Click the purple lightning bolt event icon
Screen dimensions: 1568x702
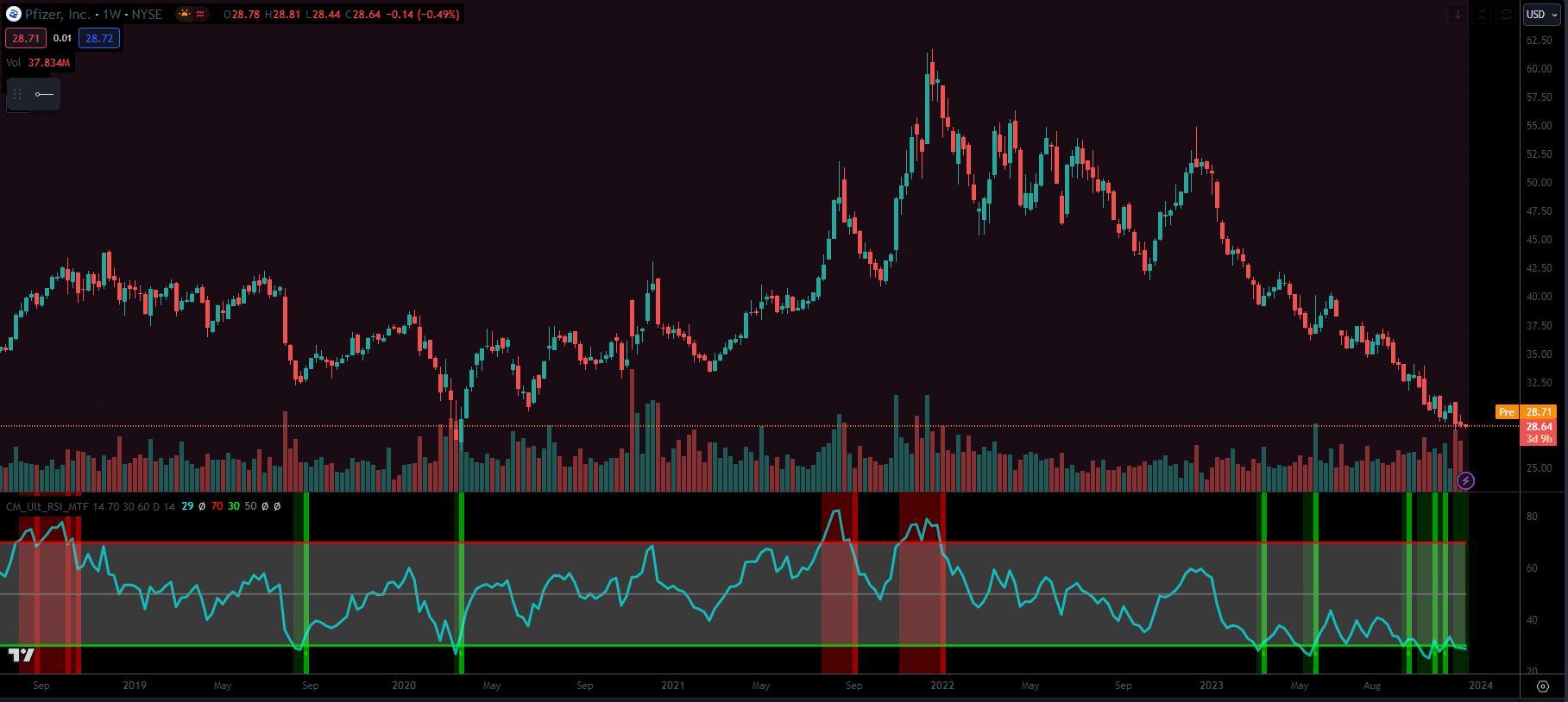[1465, 480]
